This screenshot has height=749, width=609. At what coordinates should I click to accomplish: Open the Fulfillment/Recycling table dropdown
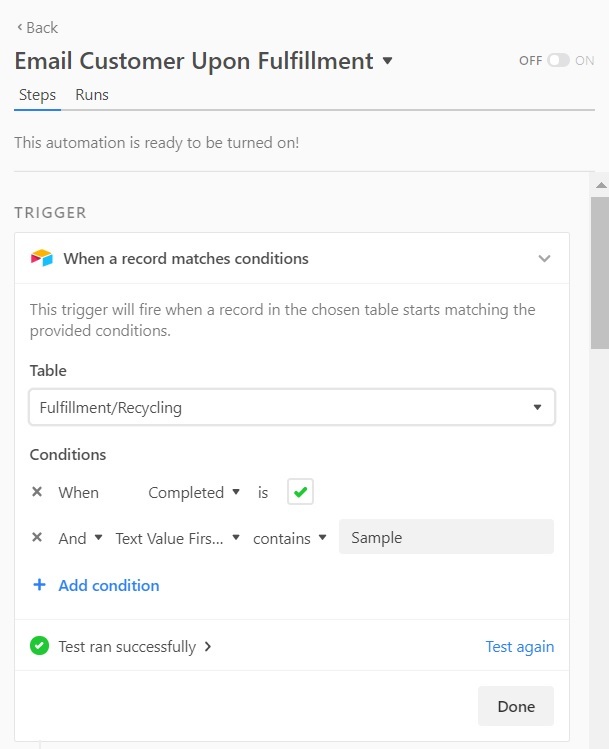tap(292, 407)
